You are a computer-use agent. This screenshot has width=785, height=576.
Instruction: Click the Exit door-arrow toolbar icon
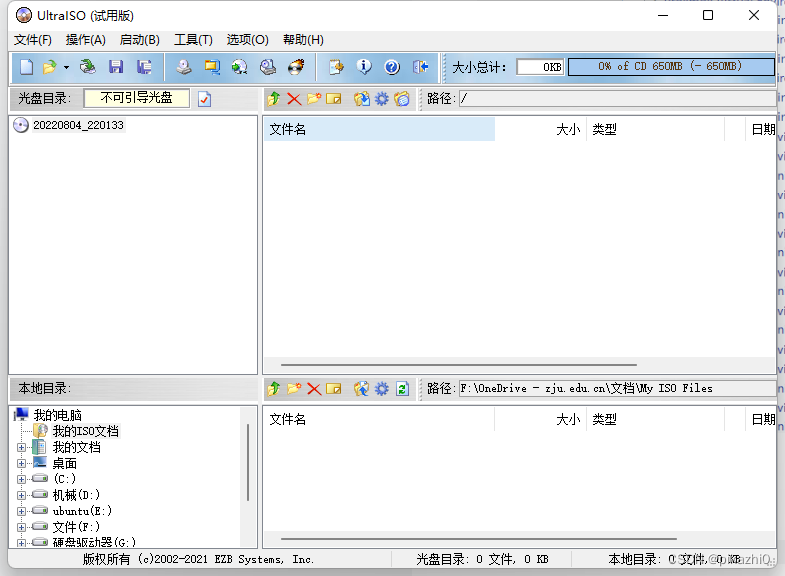tap(421, 67)
